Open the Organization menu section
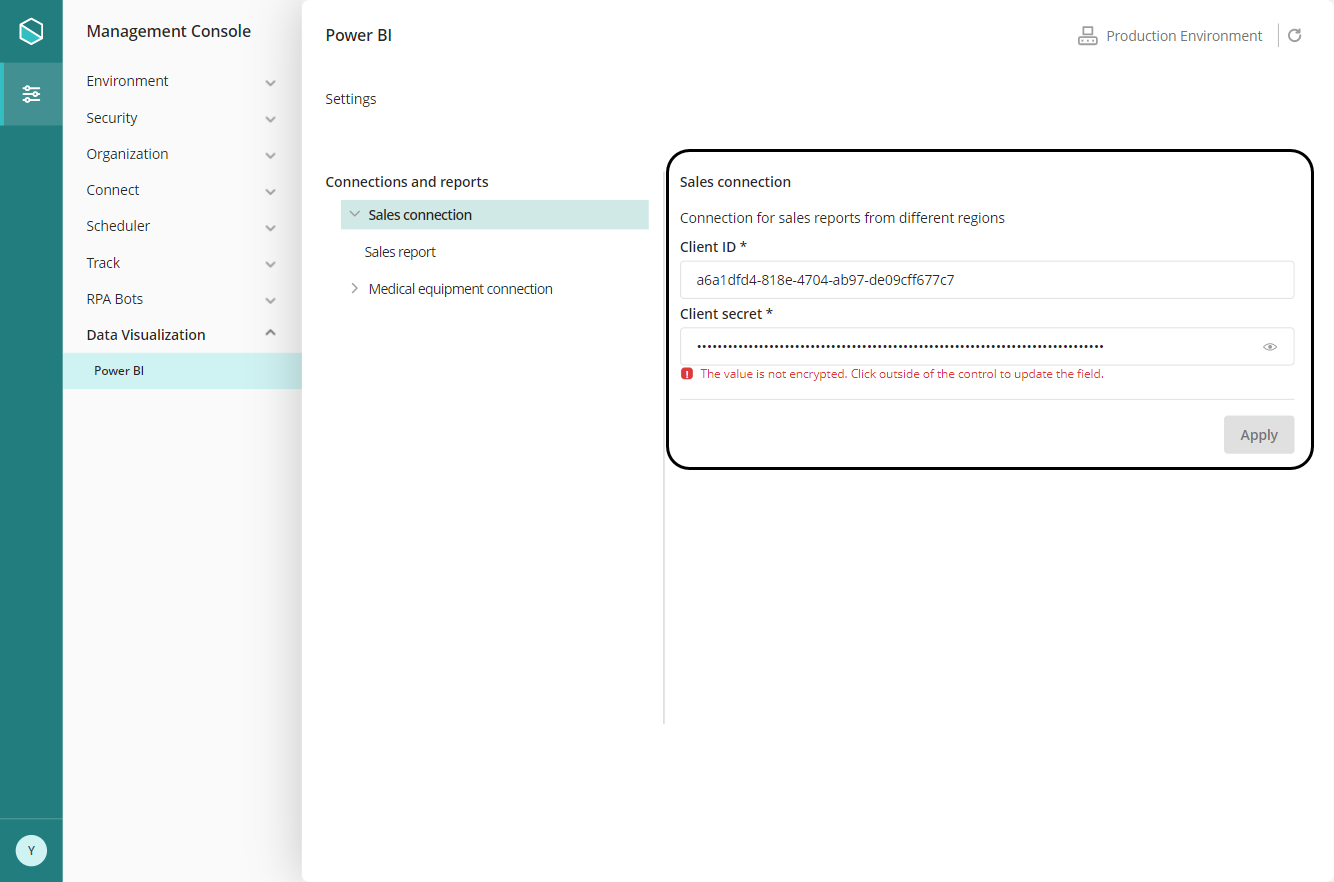 click(x=182, y=154)
